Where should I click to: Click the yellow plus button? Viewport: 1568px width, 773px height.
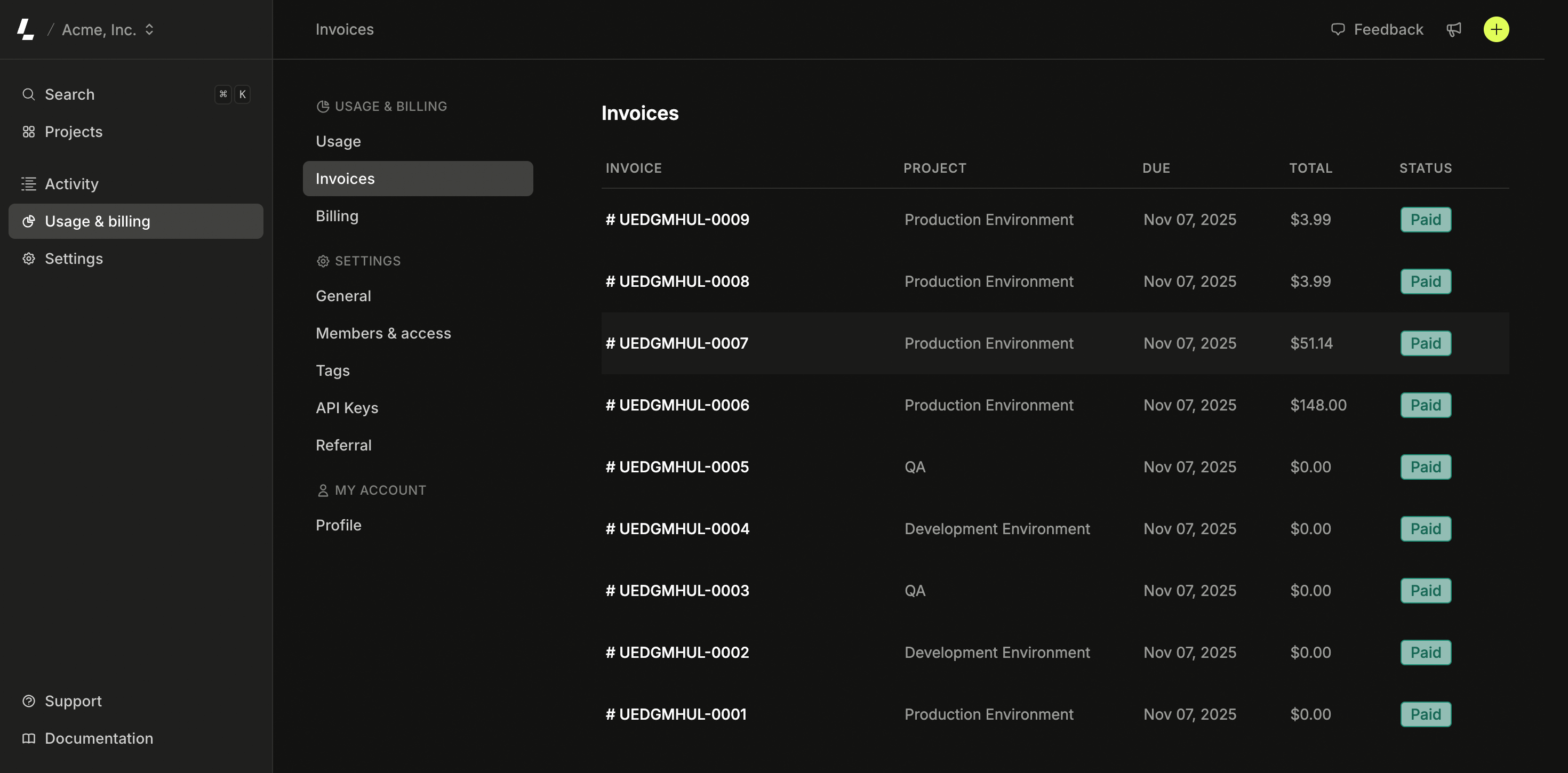1495,29
